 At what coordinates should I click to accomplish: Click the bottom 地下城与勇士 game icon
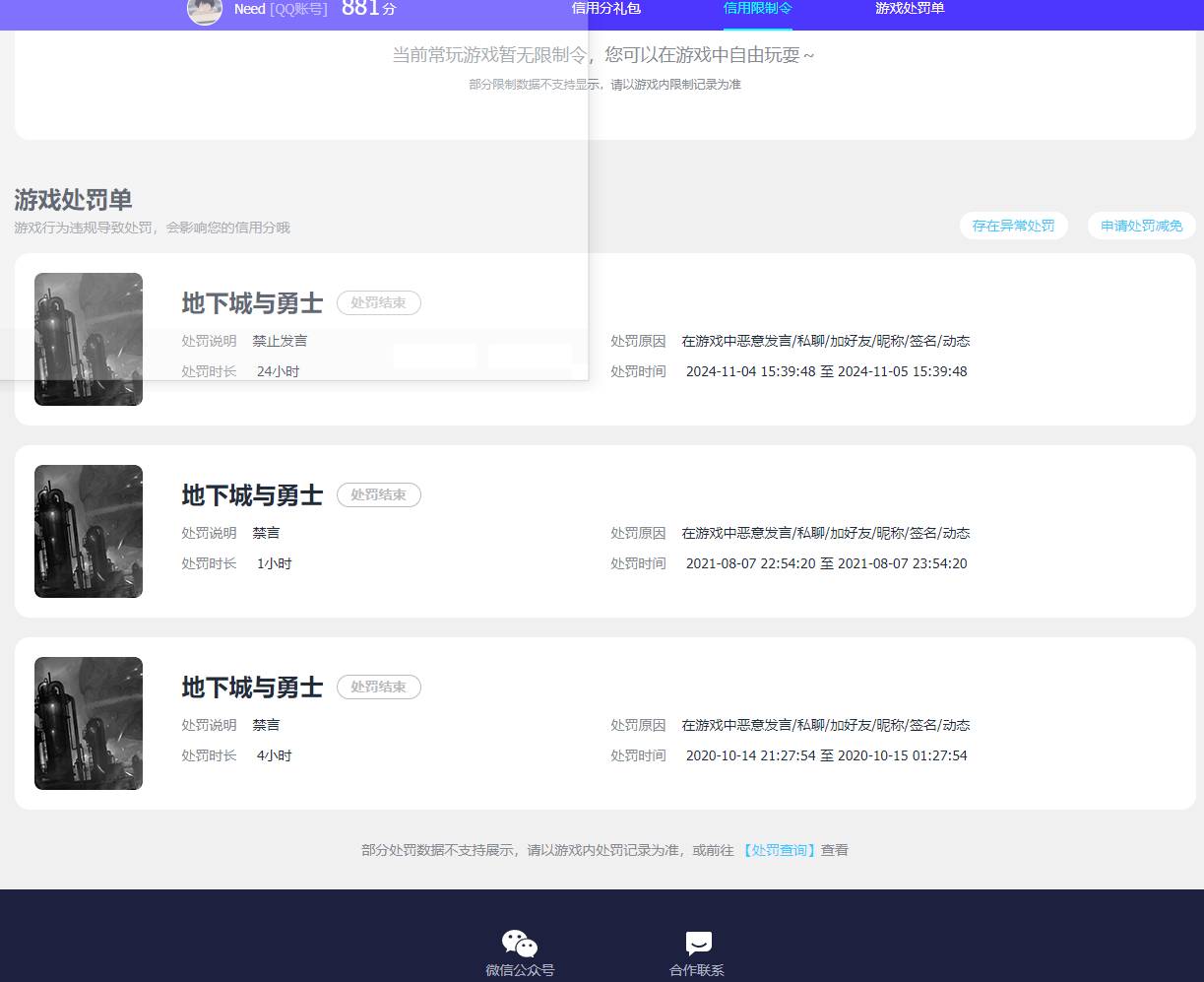(88, 723)
